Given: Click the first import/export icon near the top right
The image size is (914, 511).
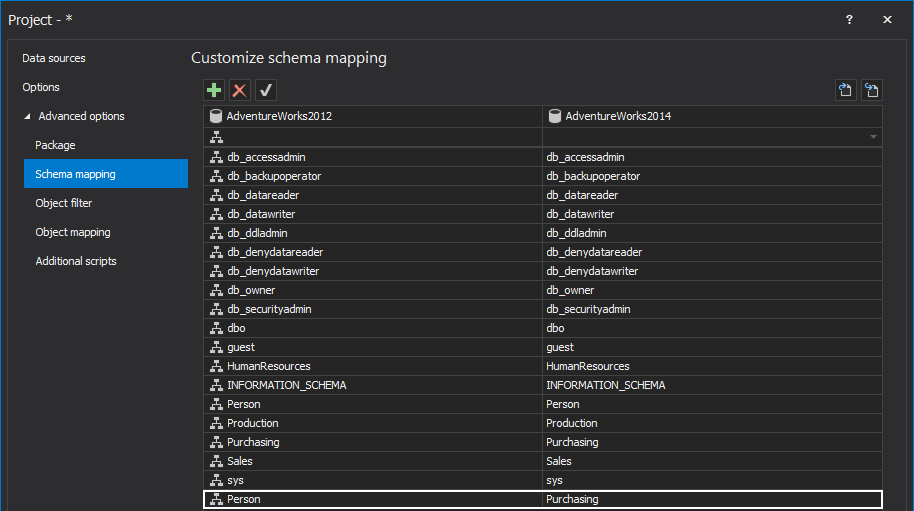Looking at the screenshot, I should [845, 90].
